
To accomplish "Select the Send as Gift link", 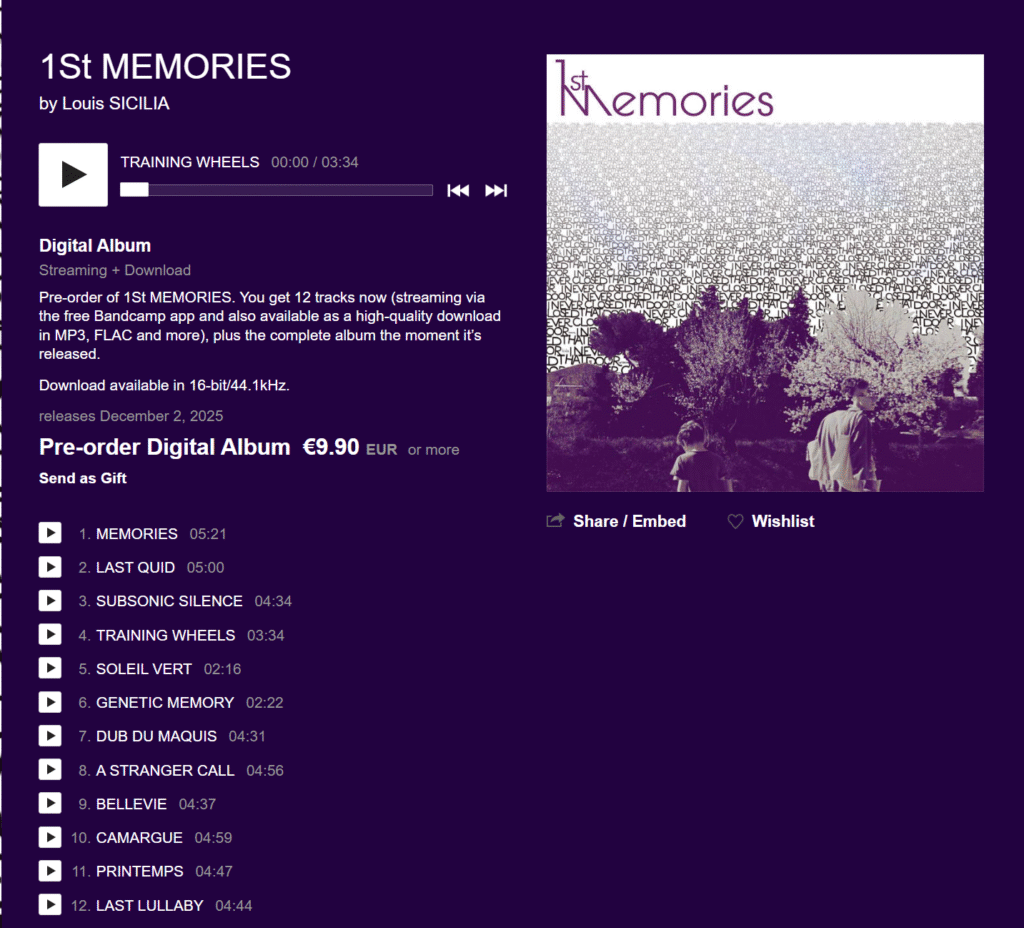I will point(83,478).
